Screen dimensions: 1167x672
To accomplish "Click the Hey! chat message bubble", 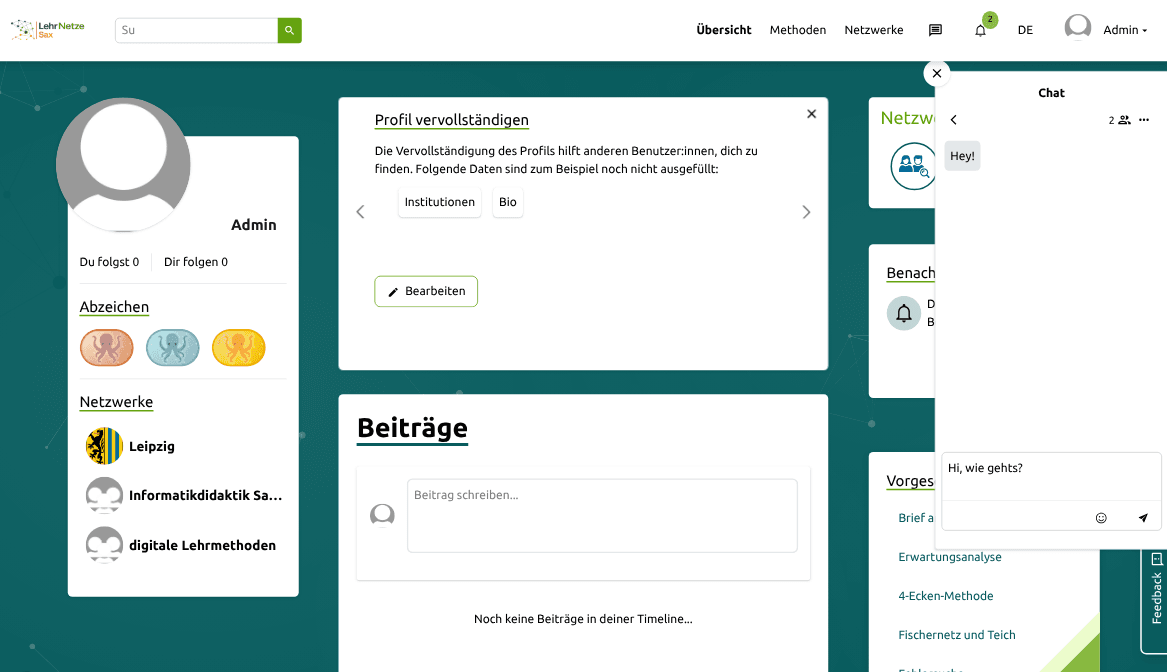I will (962, 156).
